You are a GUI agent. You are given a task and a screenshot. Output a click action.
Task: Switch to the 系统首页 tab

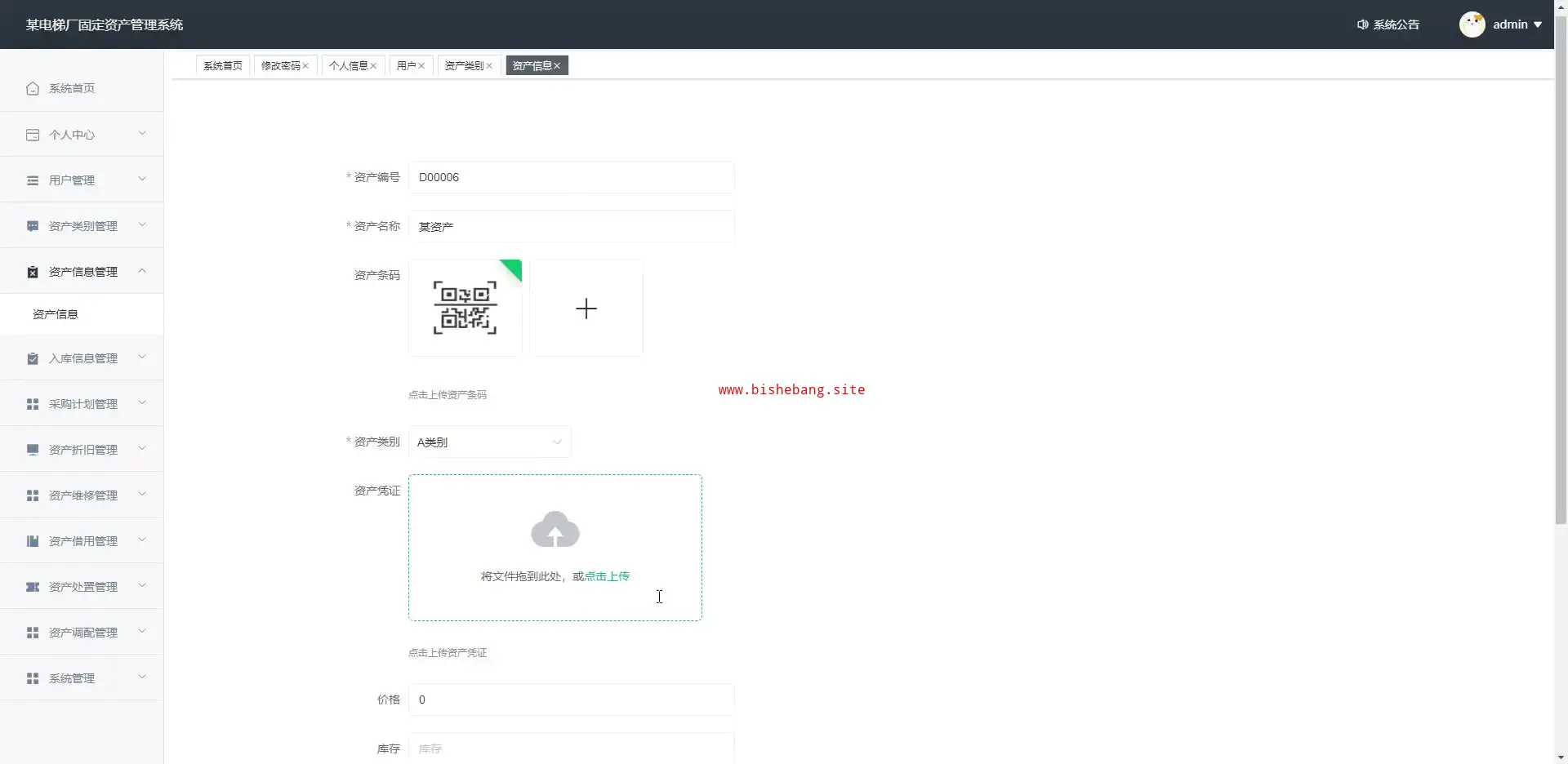tap(223, 66)
